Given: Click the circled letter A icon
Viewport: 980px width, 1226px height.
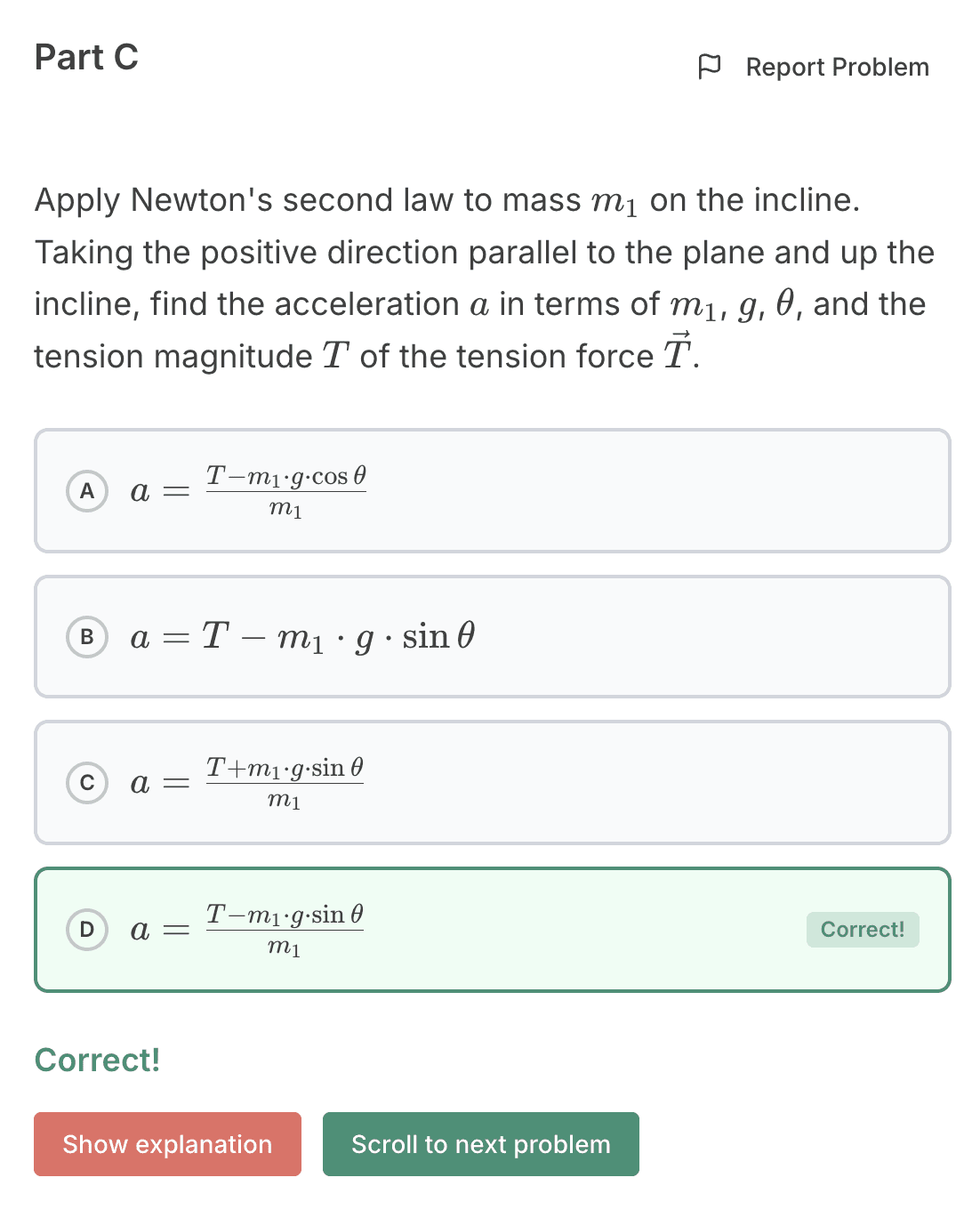Looking at the screenshot, I should pyautogui.click(x=87, y=490).
